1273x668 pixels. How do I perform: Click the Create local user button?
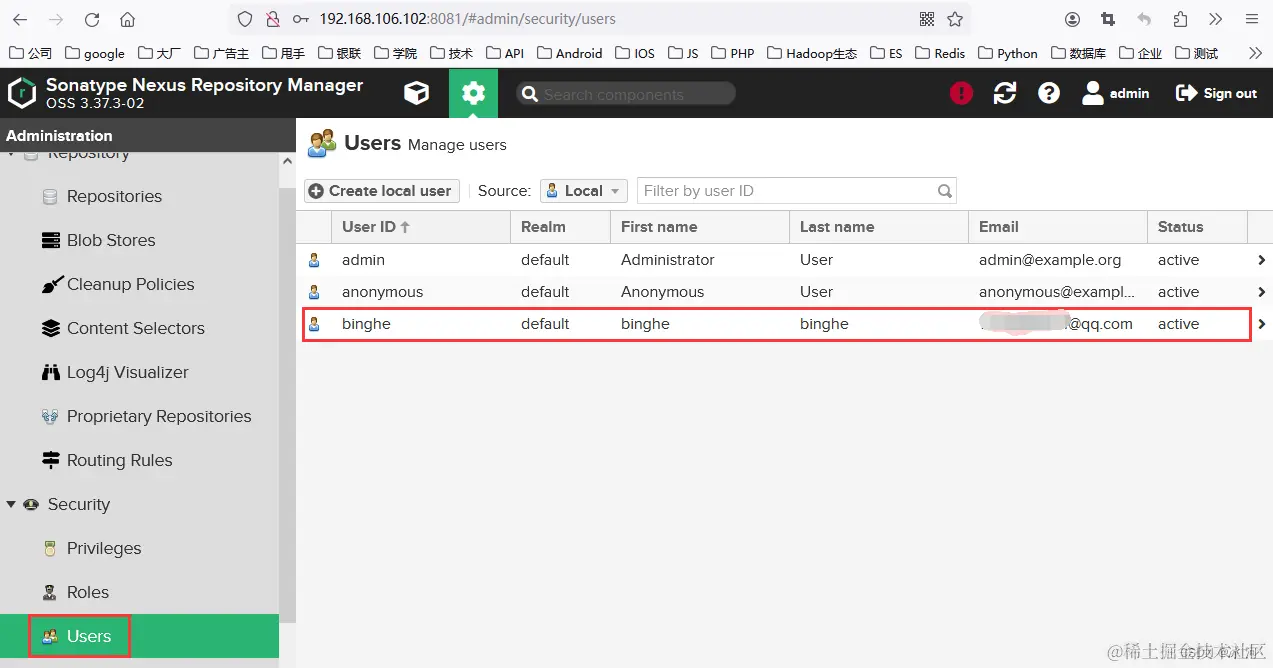[x=382, y=191]
